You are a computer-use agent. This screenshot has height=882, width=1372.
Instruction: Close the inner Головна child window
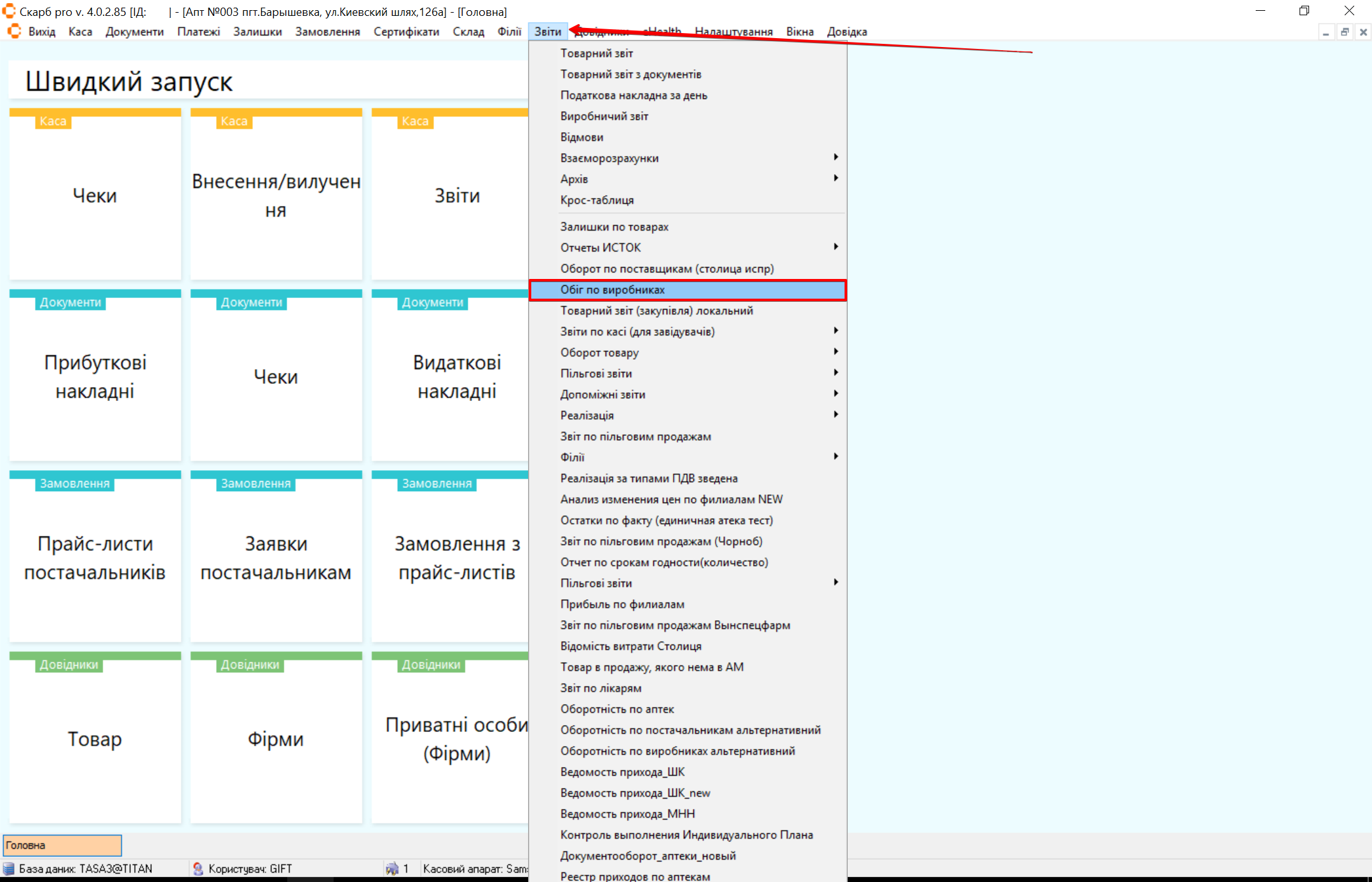tap(1363, 32)
